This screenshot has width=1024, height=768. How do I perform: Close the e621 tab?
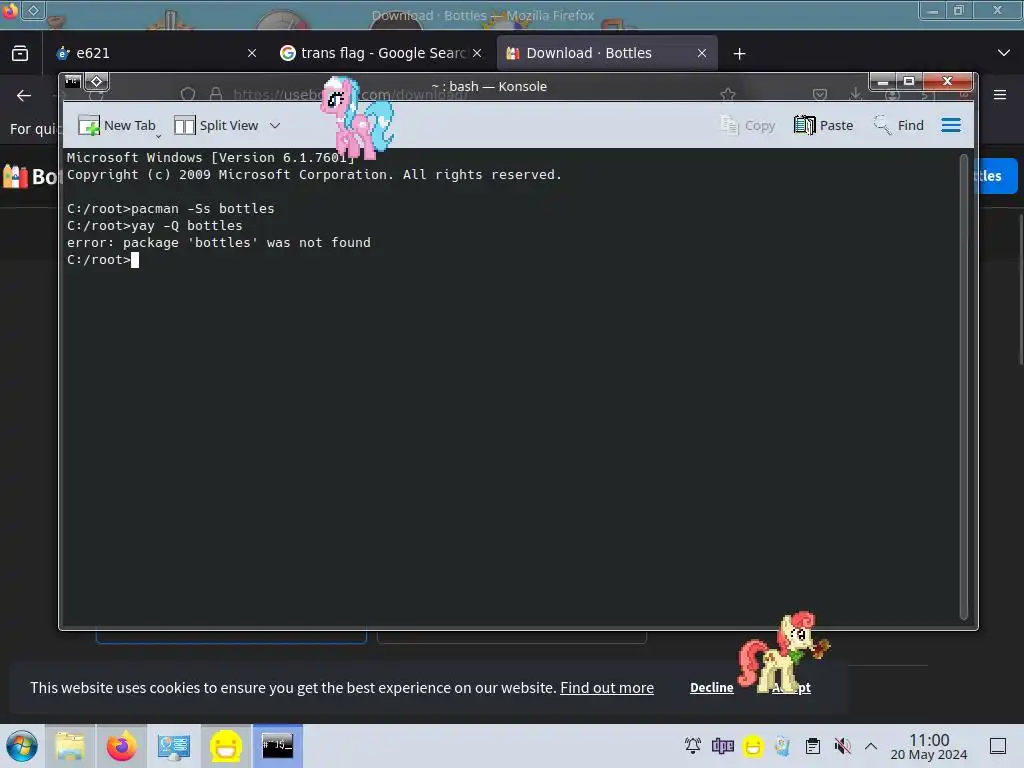252,53
